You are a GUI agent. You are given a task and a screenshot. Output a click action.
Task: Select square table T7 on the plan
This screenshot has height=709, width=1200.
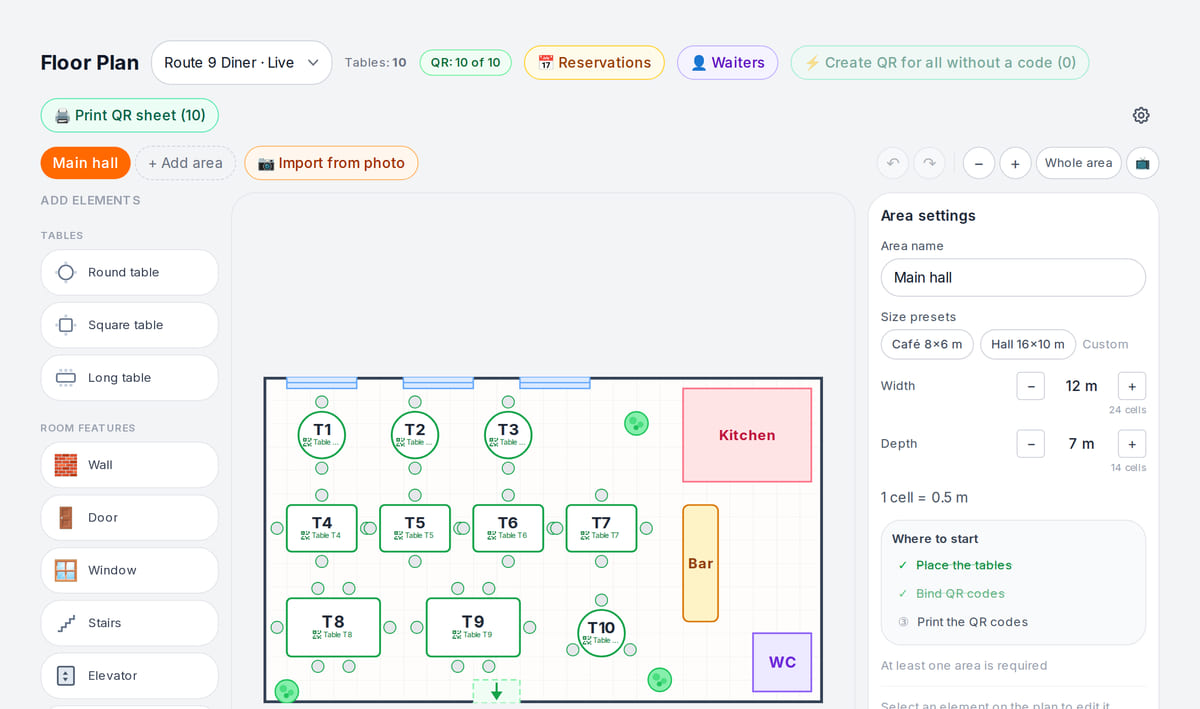coord(601,528)
